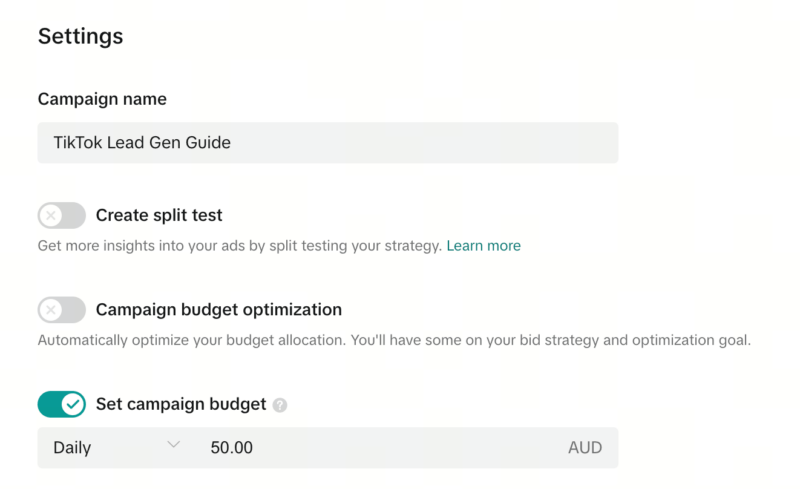Click the split testing description text

point(240,245)
